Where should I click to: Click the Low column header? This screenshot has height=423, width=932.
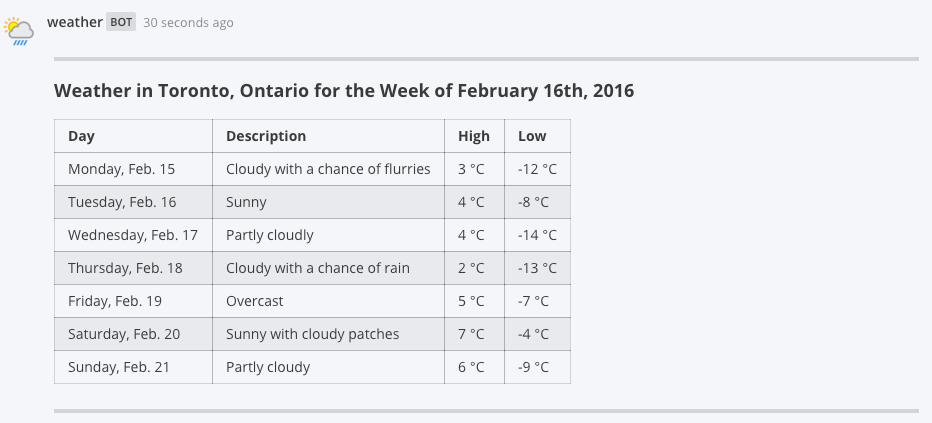pos(532,136)
